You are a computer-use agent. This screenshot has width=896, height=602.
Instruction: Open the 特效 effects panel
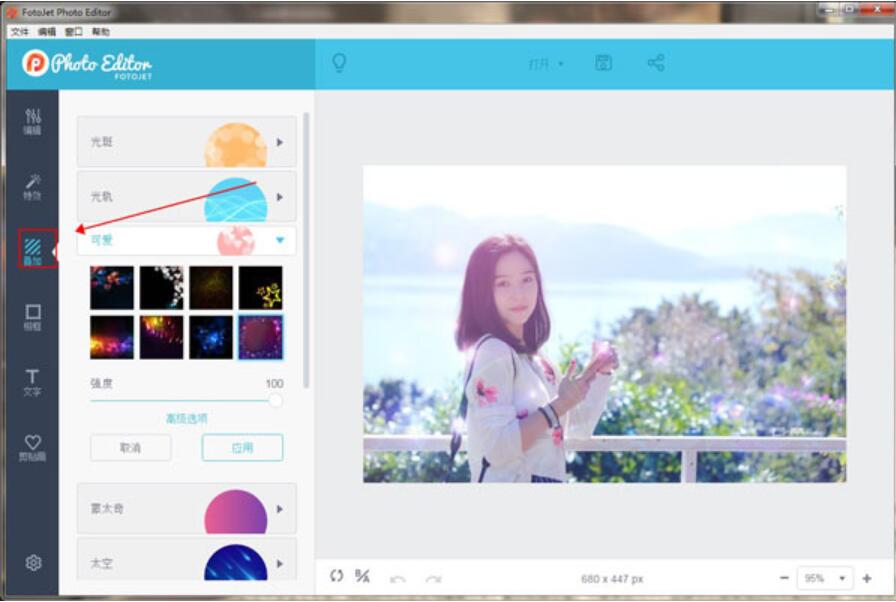pyautogui.click(x=34, y=184)
